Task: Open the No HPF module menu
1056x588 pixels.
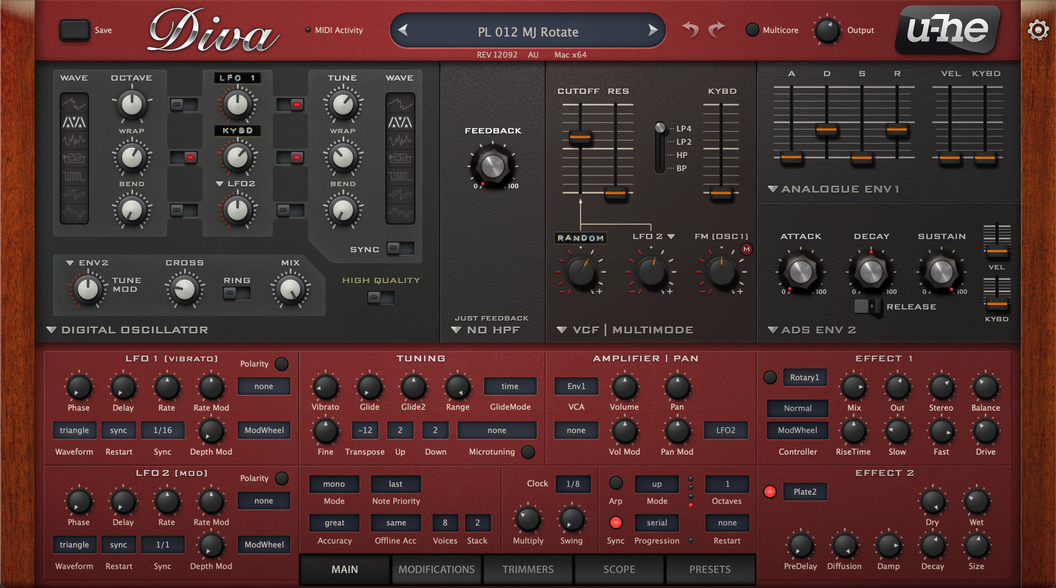Action: pos(486,330)
